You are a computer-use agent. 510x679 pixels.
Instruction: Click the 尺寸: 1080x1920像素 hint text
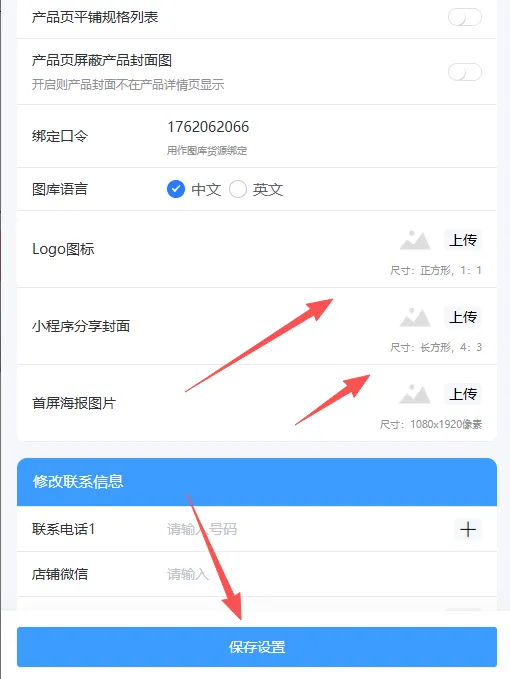click(431, 424)
